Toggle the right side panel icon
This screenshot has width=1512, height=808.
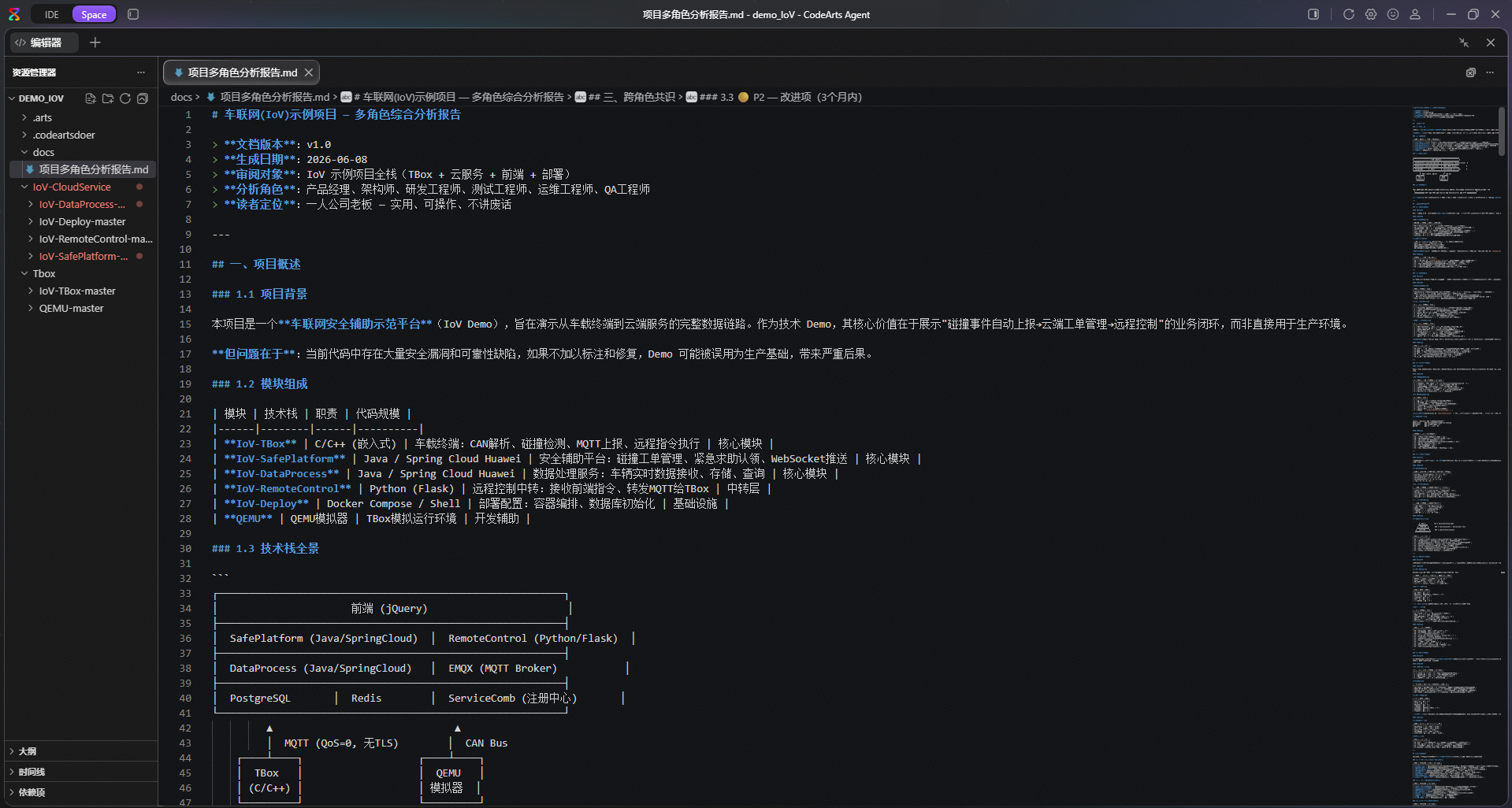coord(1313,14)
